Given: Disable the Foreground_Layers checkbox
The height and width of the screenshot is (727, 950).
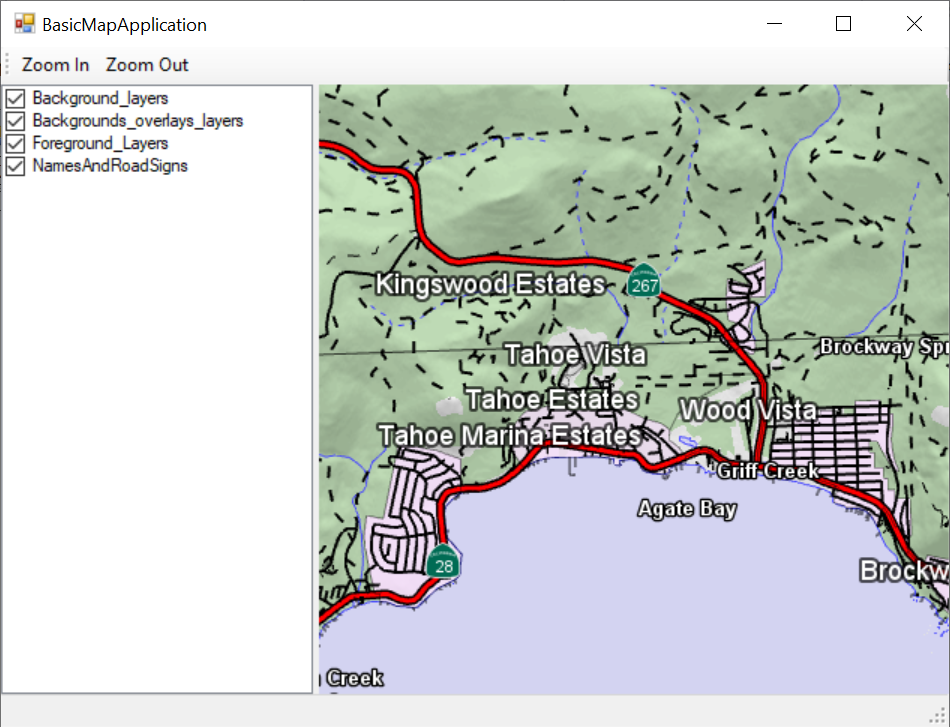Looking at the screenshot, I should pos(15,144).
